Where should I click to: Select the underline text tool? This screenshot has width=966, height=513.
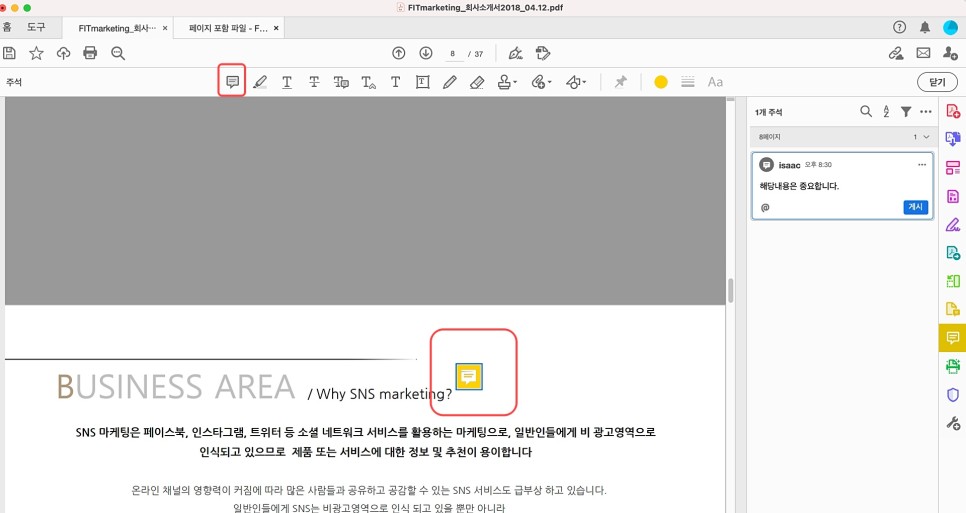286,82
